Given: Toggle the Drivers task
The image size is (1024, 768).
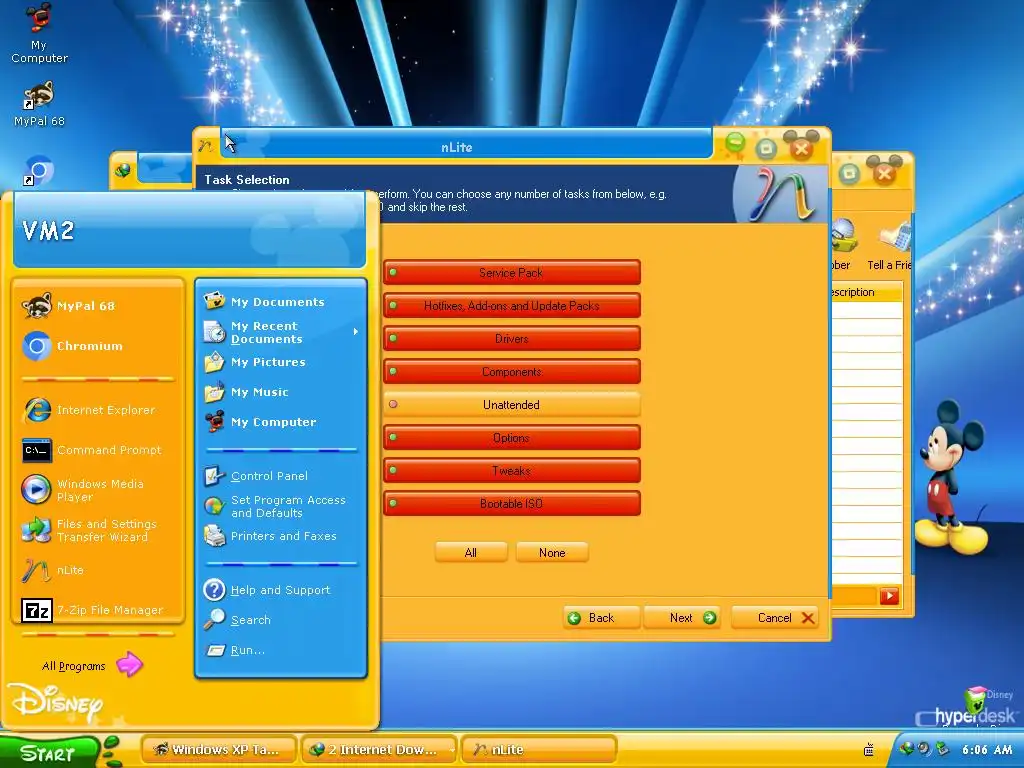Looking at the screenshot, I should coord(511,338).
